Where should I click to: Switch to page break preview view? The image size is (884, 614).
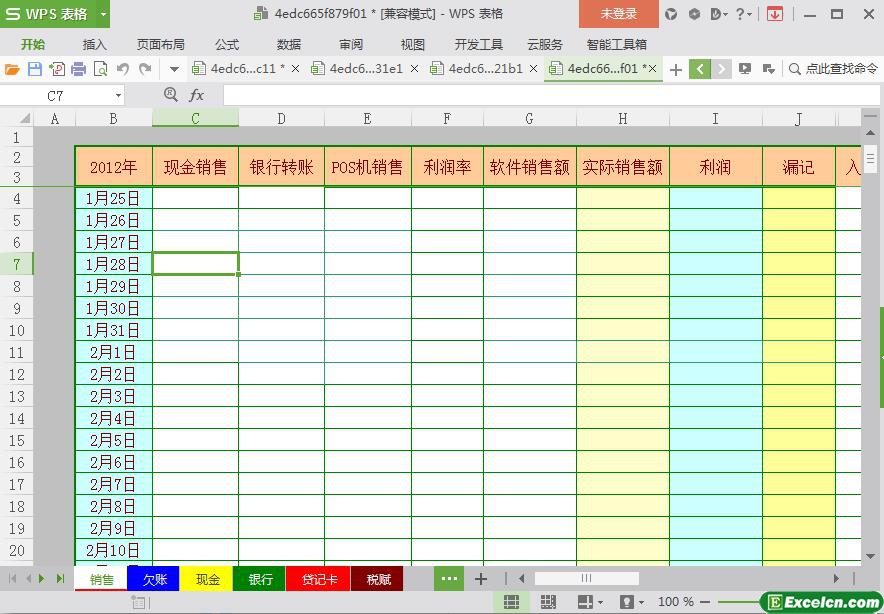click(548, 602)
